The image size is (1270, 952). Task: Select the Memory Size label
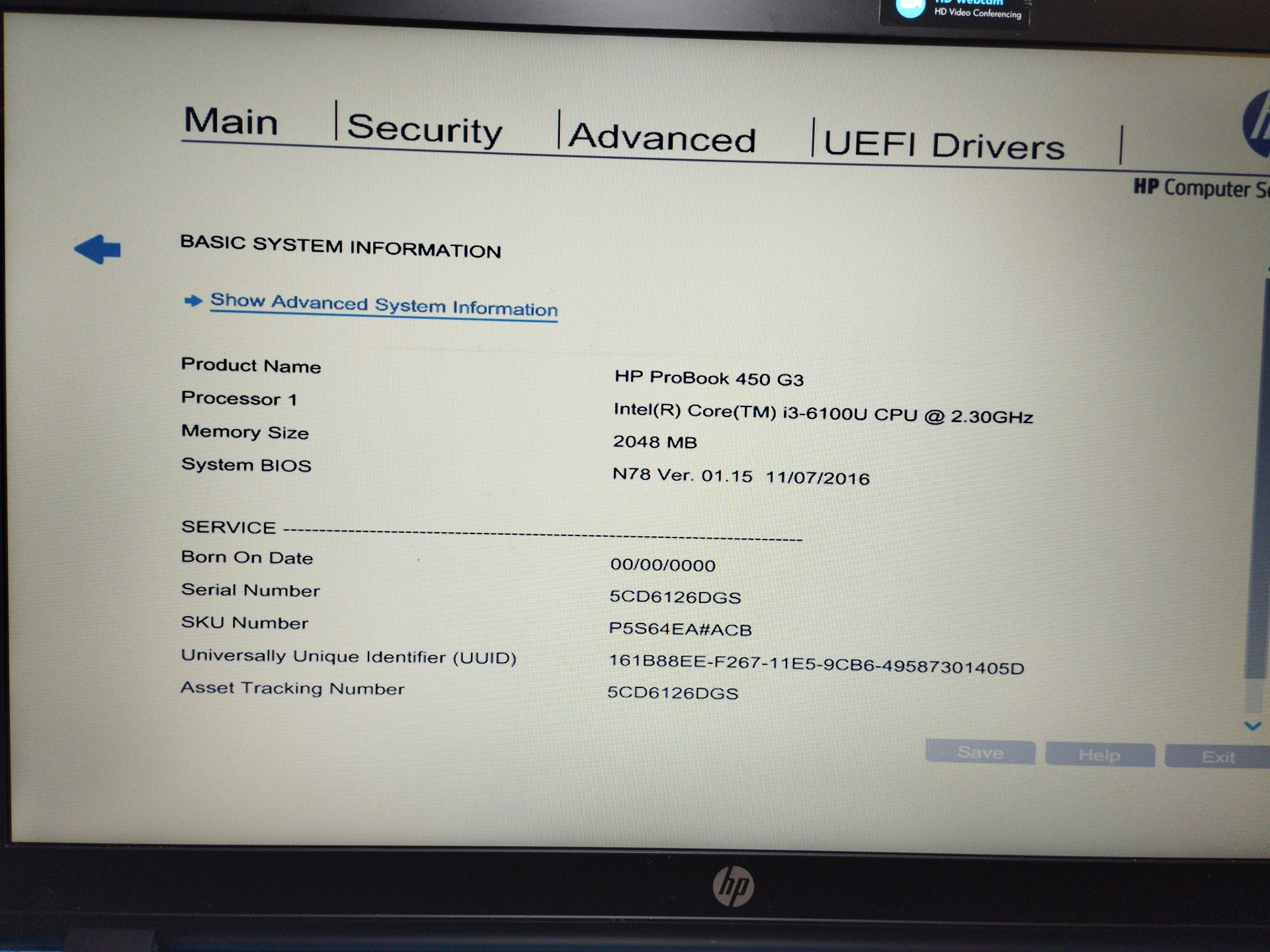coord(245,431)
